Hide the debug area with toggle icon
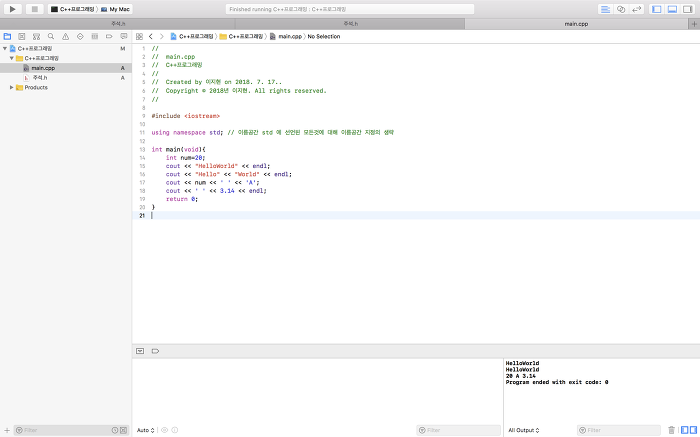This screenshot has width=700, height=437. point(140,351)
